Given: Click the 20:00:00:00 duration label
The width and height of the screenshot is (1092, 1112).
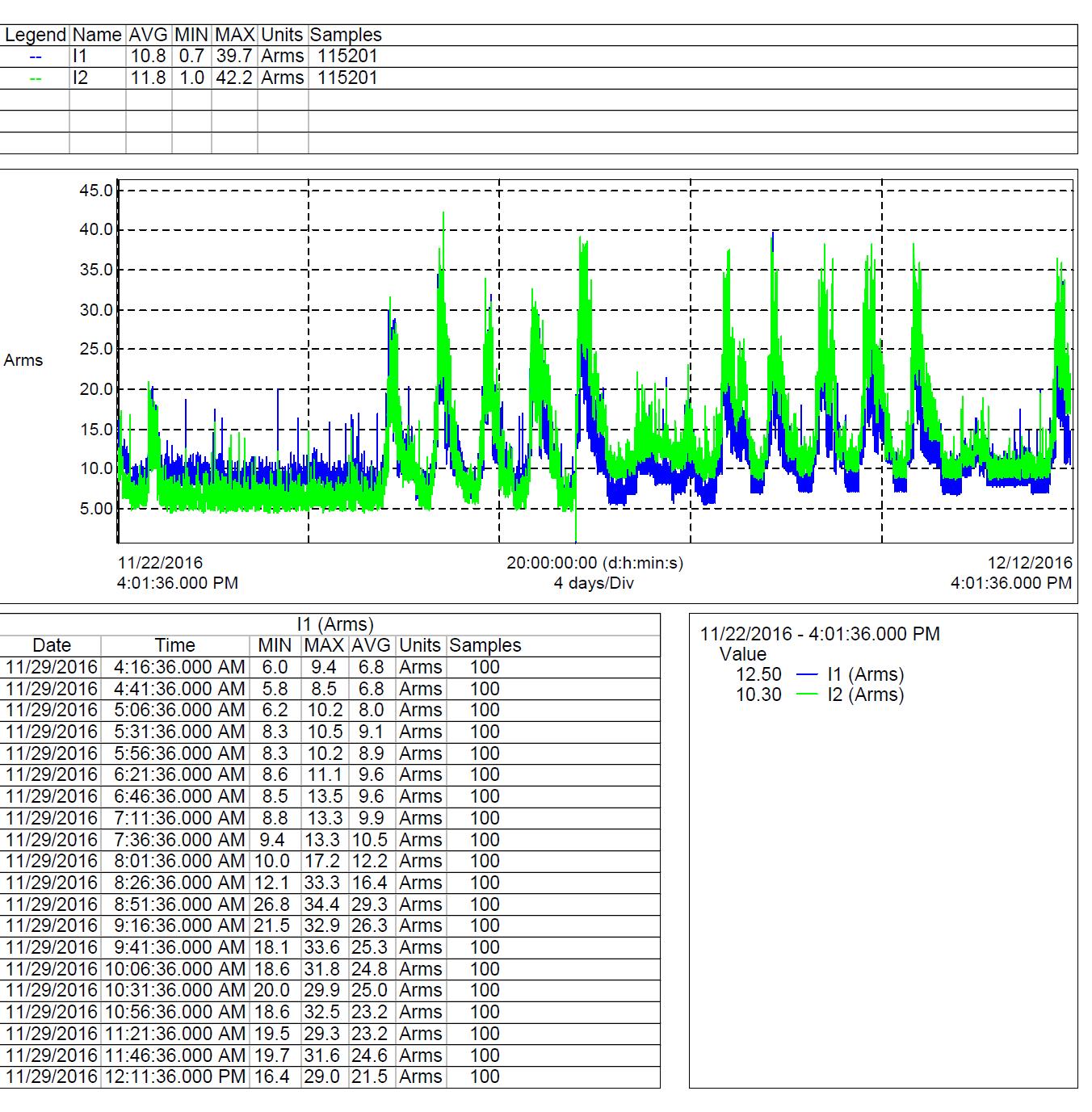Looking at the screenshot, I should point(594,563).
